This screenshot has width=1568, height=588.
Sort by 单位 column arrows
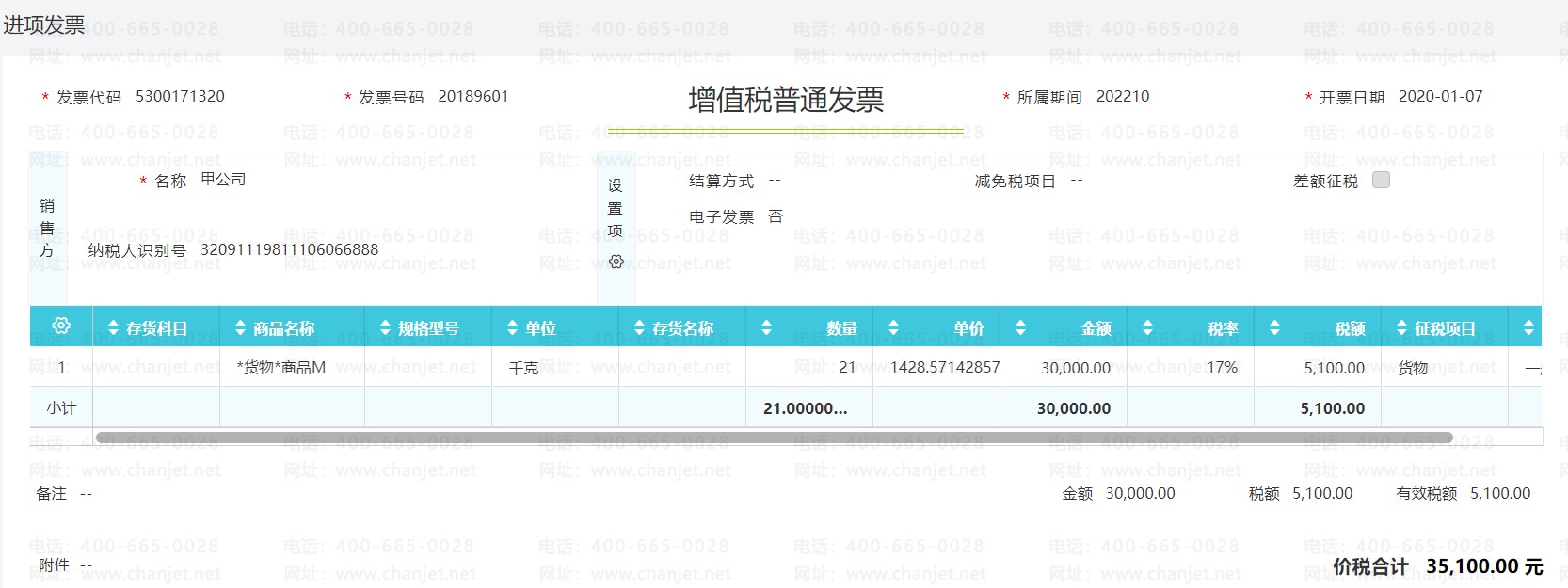512,328
